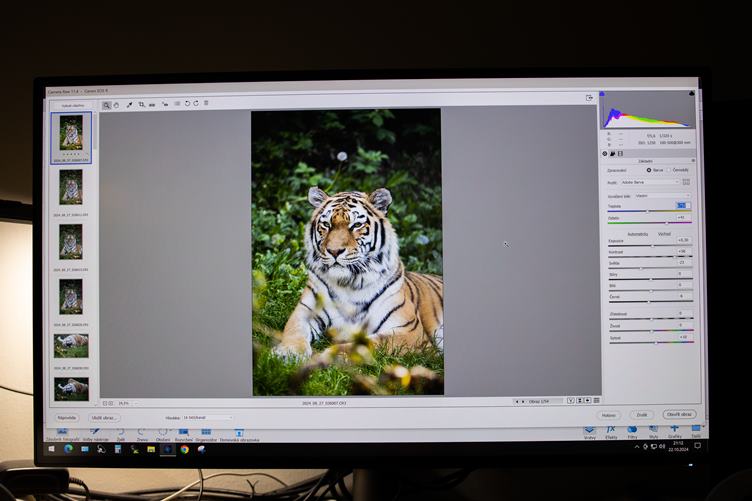752x501 pixels.
Task: Click the Zřetelnost clarity slider
Action: pyautogui.click(x=651, y=318)
